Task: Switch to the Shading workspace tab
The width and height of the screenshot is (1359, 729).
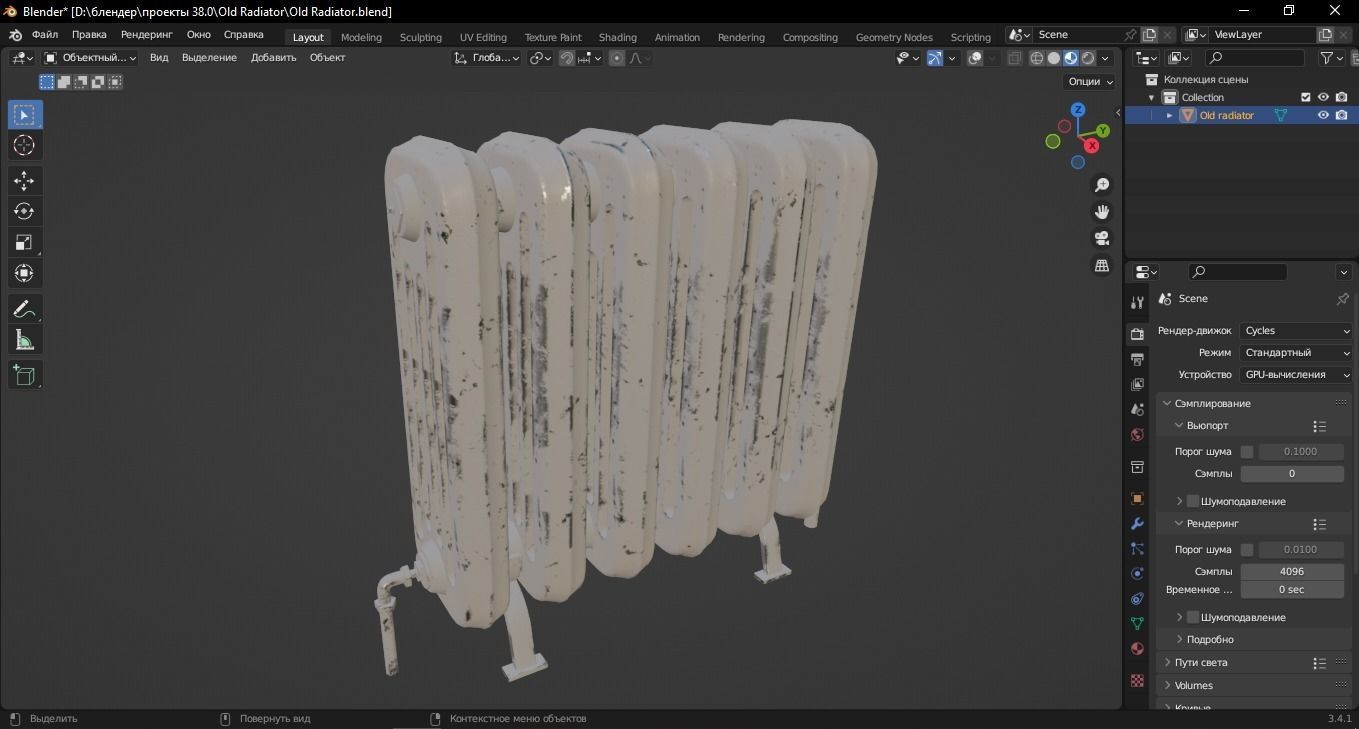Action: coord(617,37)
